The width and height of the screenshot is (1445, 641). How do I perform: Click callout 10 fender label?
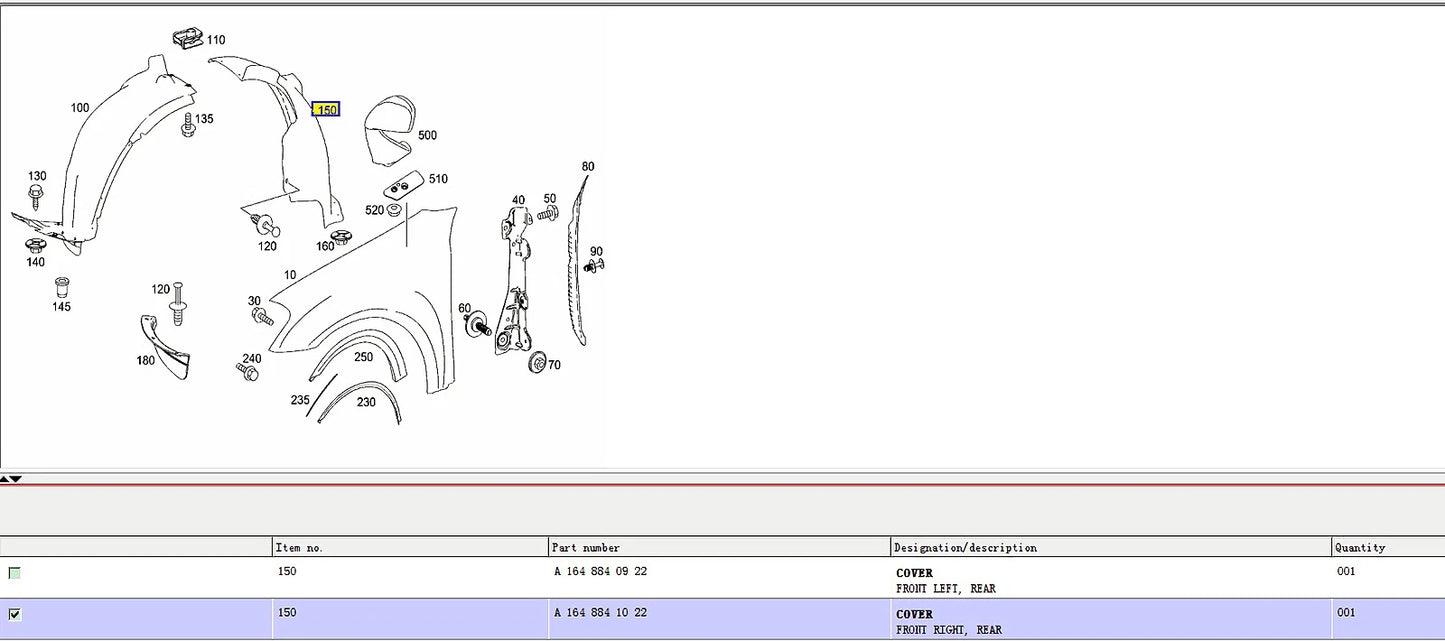[x=290, y=275]
